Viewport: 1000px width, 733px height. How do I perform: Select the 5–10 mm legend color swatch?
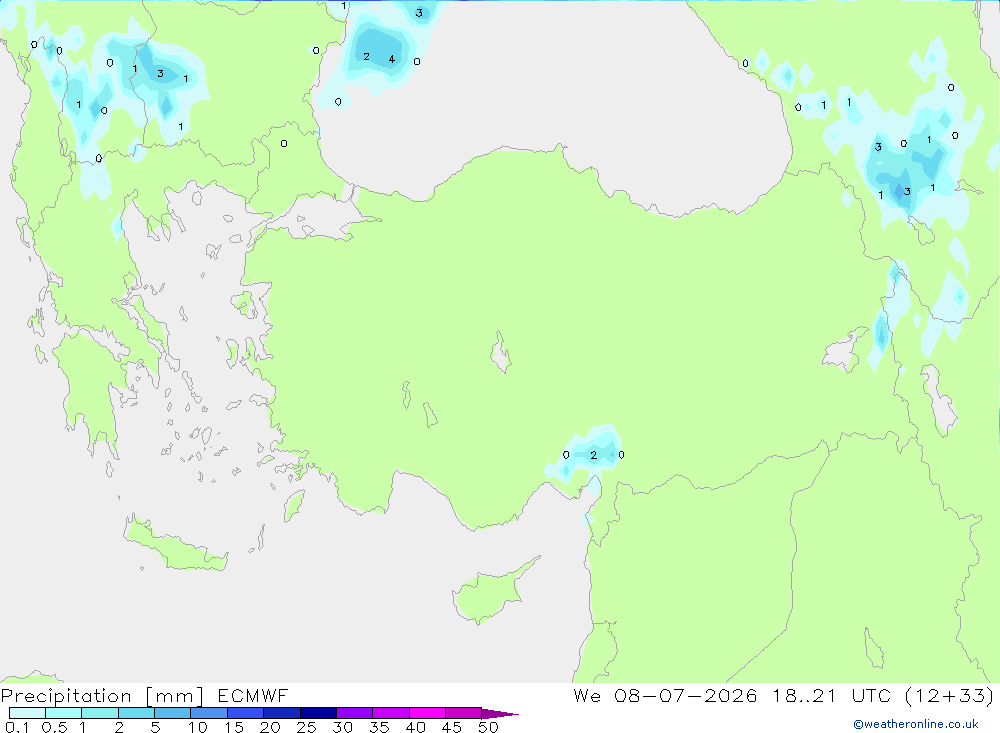coord(173,713)
